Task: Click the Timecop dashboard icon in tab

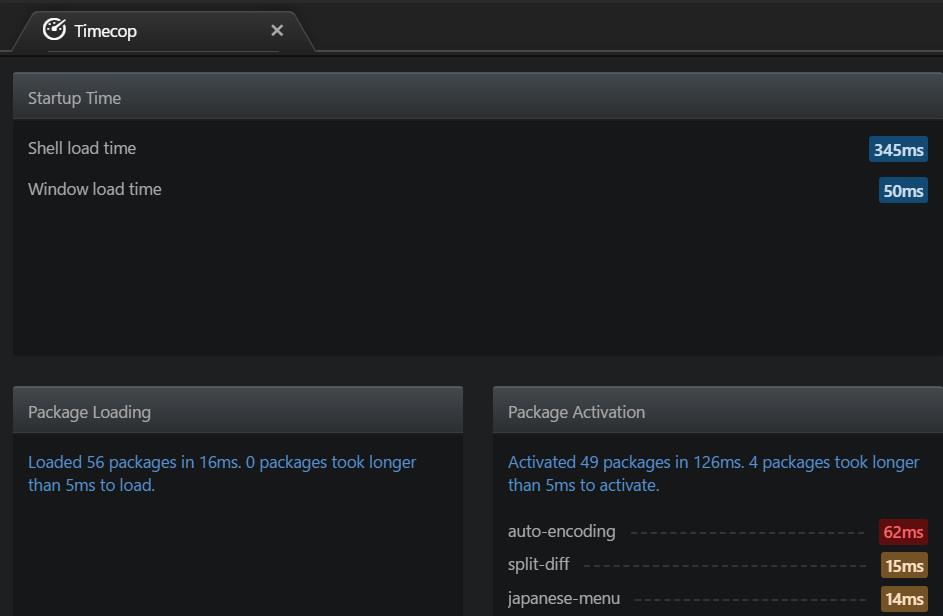Action: tap(54, 29)
